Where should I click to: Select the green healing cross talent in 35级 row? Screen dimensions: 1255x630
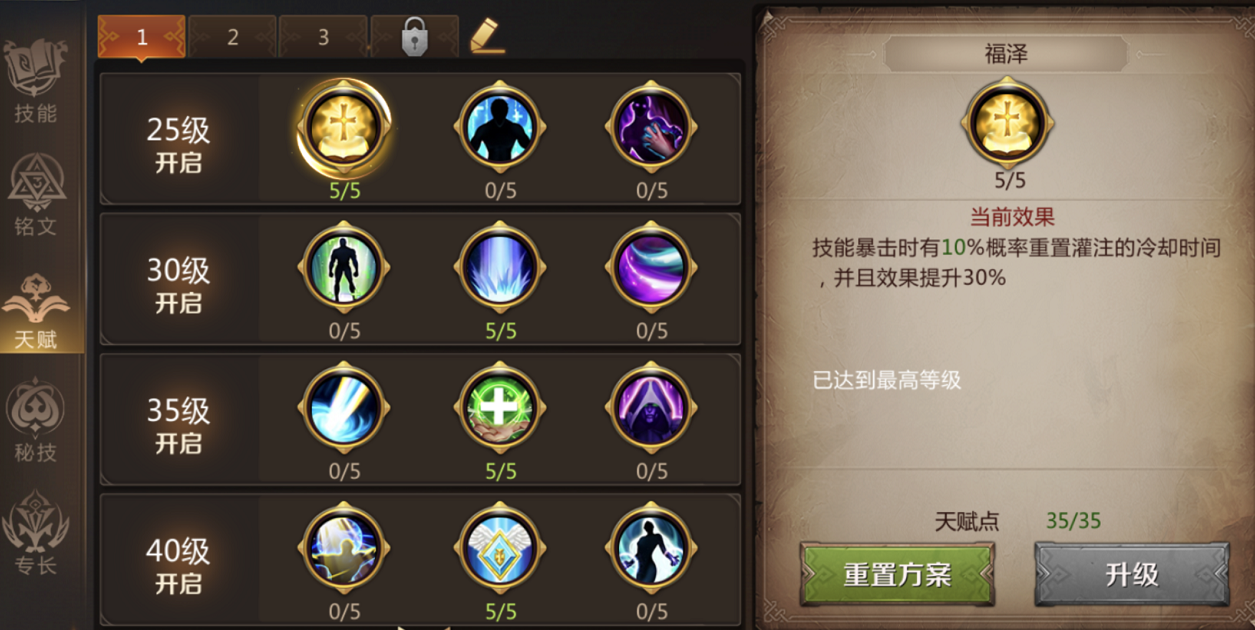pos(500,408)
